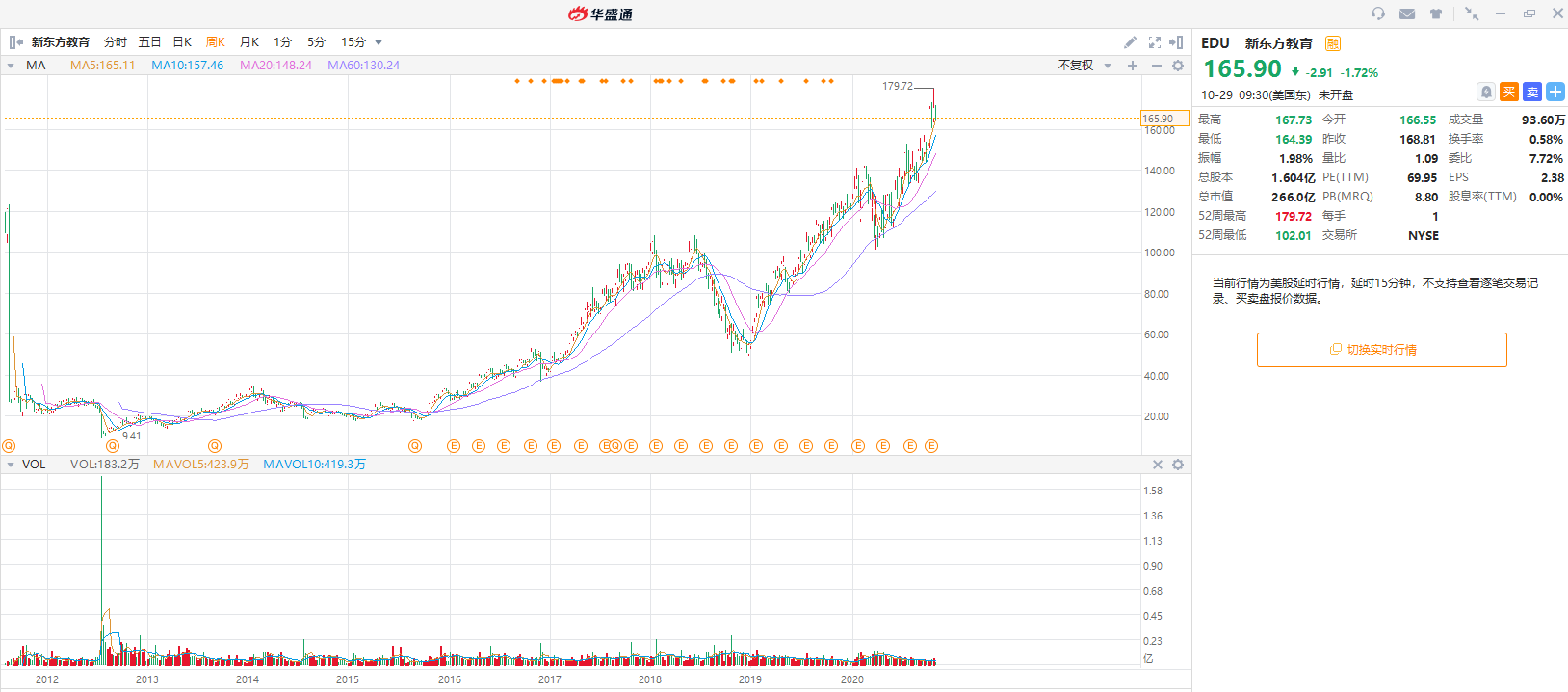Click the Q marker at the chart's far left
1568x692 pixels.
click(9, 446)
